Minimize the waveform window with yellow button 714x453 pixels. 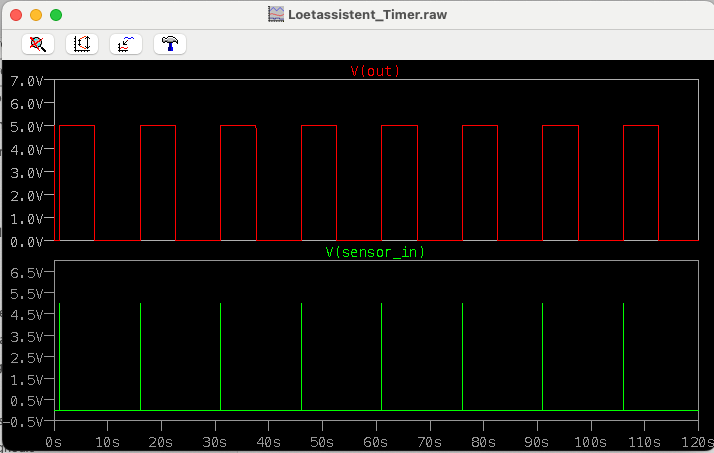[x=36, y=15]
